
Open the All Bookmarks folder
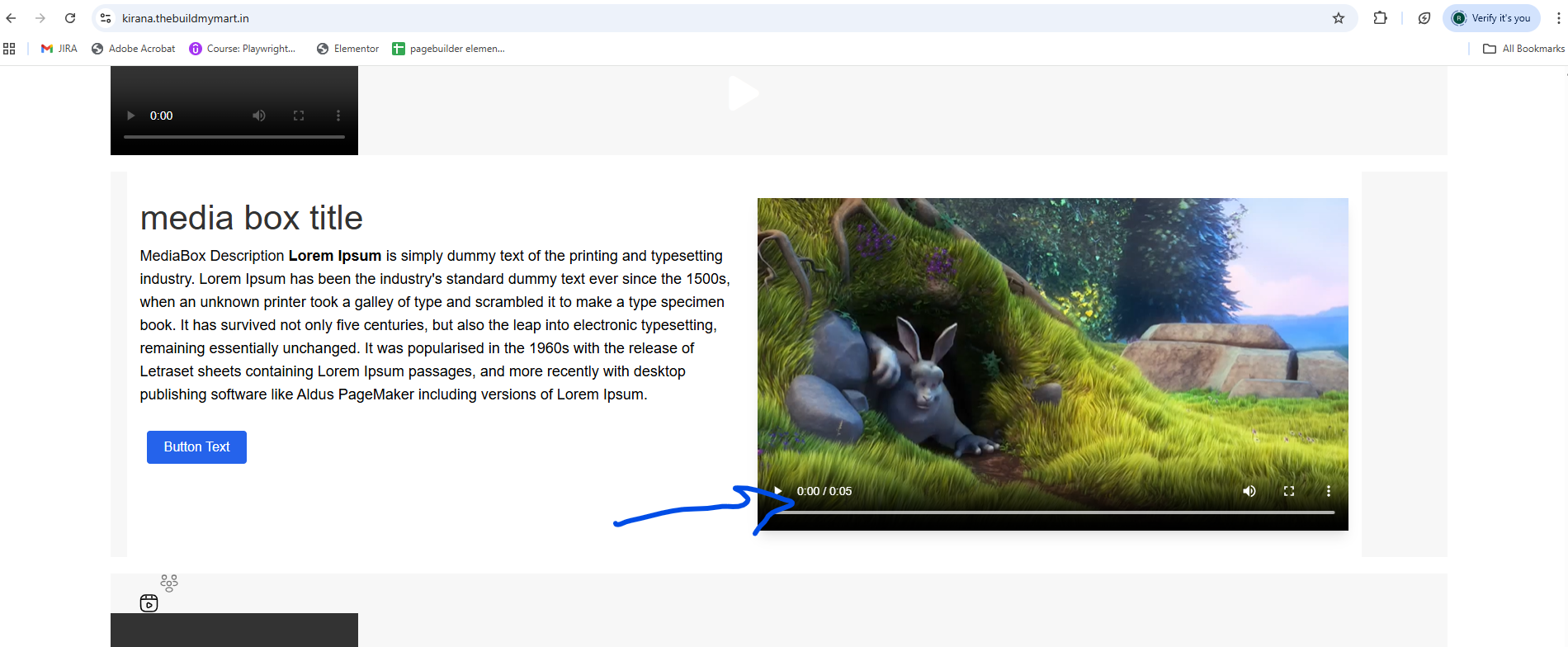tap(1523, 49)
